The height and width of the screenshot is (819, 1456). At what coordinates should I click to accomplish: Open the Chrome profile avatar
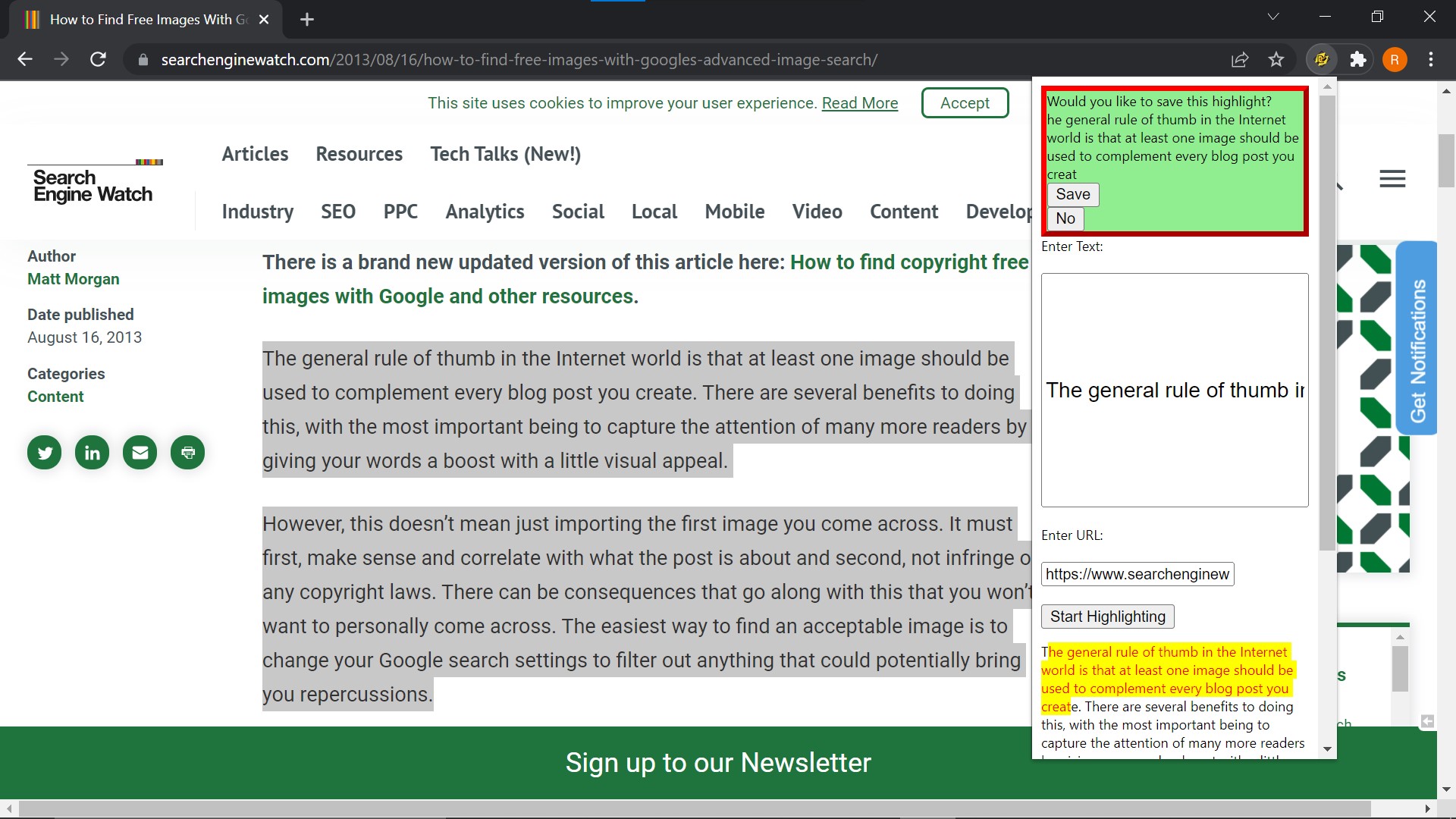point(1395,59)
